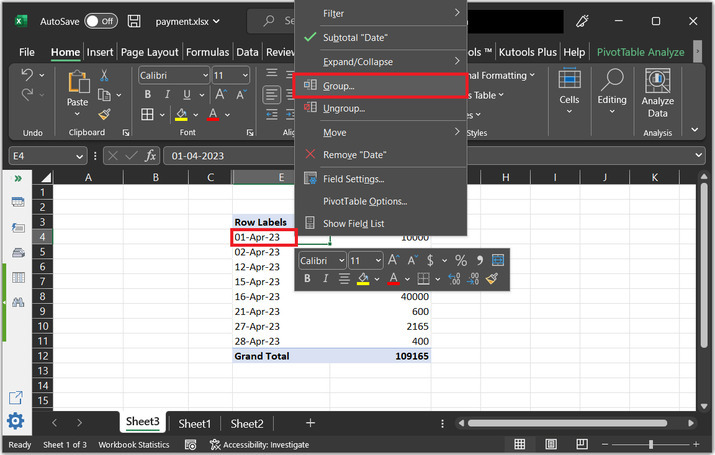Click the Save icon in title bar
This screenshot has height=455, width=715.
pos(134,21)
